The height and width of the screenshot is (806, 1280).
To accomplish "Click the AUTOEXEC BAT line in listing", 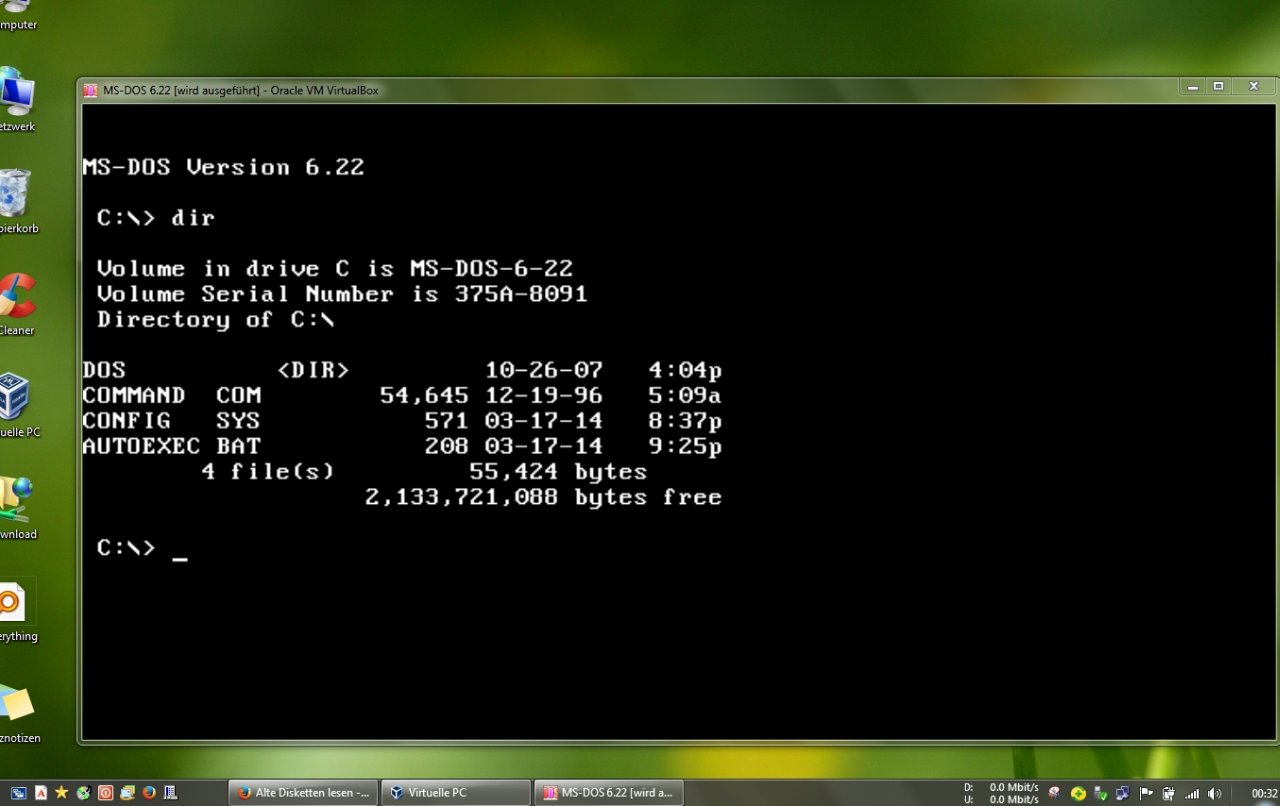I will pyautogui.click(x=402, y=447).
